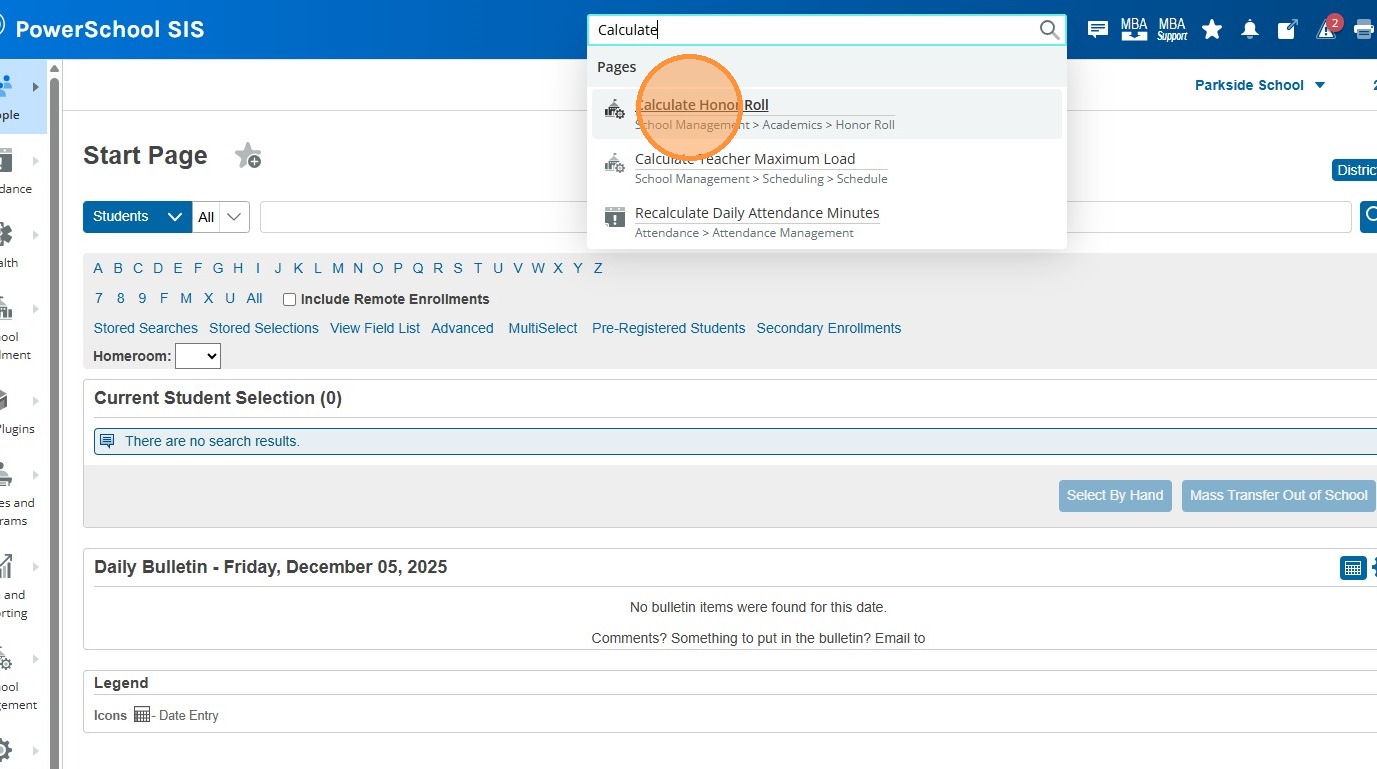Click the student search text field
1377x769 pixels.
(805, 216)
